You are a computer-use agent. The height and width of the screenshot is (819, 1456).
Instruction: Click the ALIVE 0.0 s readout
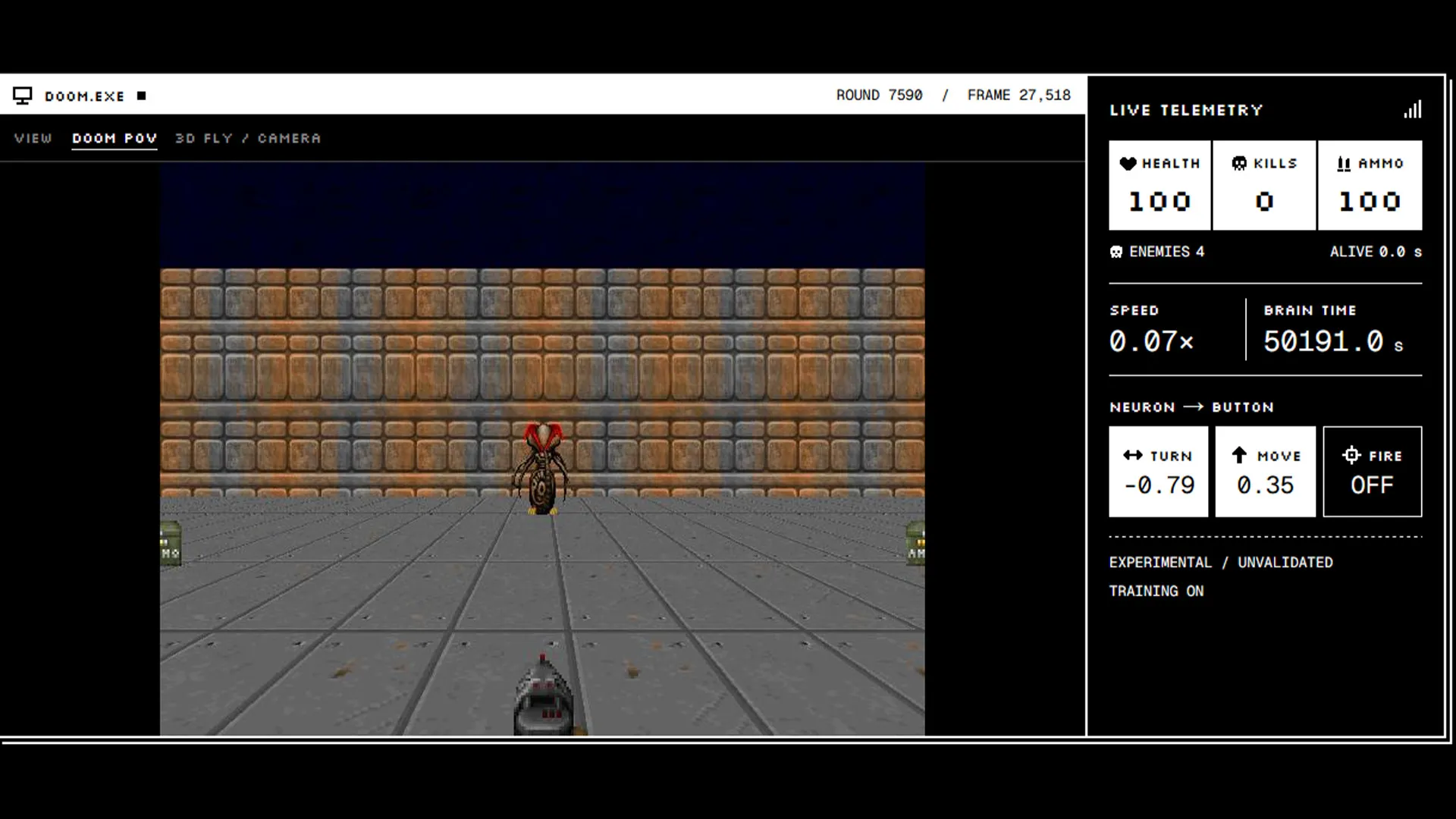tap(1376, 252)
